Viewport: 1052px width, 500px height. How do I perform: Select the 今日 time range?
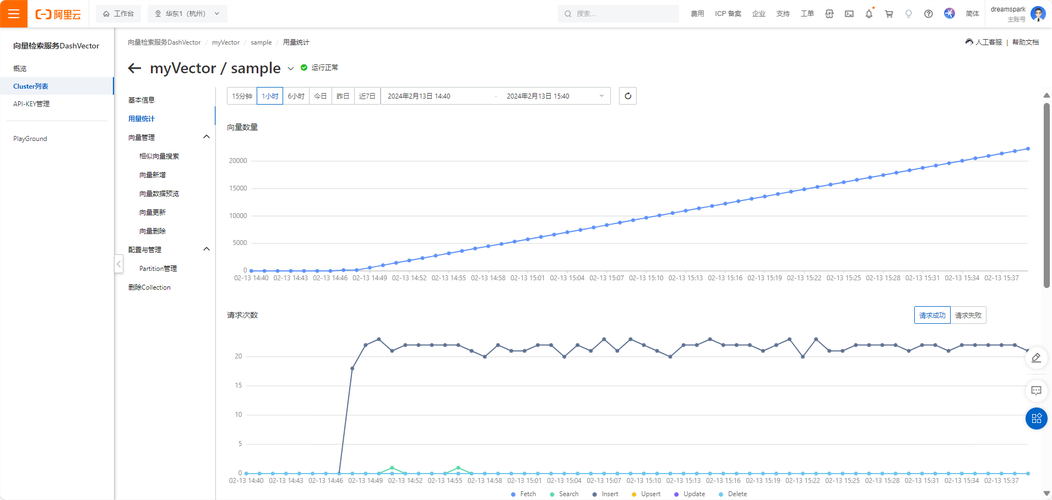click(321, 96)
